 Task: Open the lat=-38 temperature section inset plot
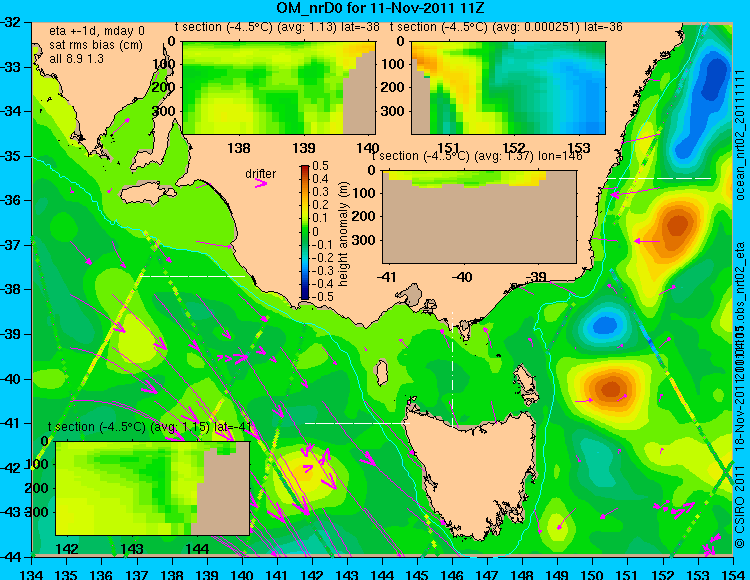click(x=279, y=88)
